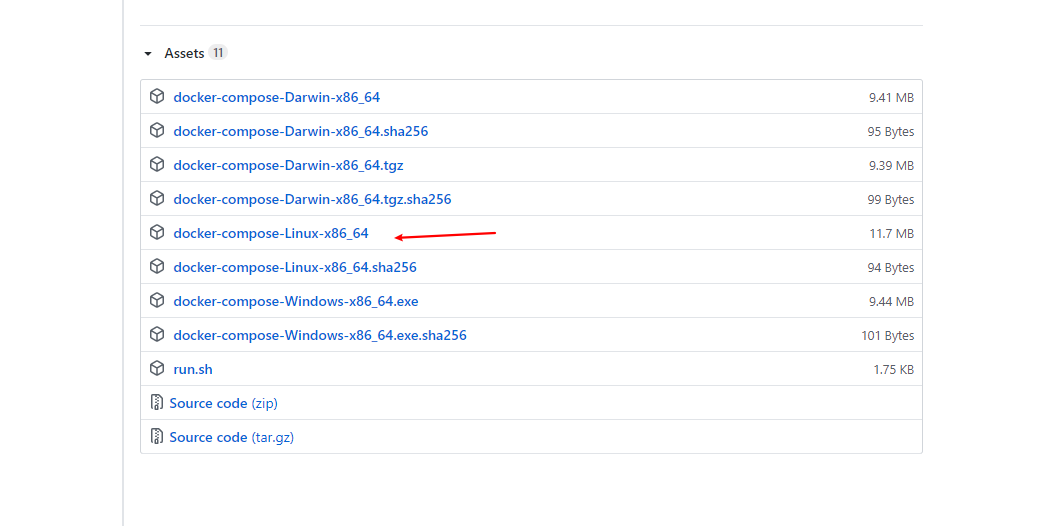Download docker-compose-Darwin-x86_64.tgz archive
The height and width of the screenshot is (526, 1037).
click(x=288, y=165)
